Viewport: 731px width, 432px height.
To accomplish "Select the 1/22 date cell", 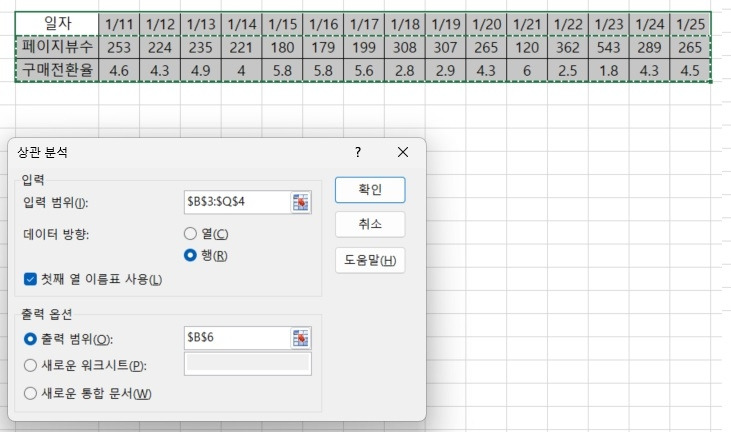I will point(568,24).
